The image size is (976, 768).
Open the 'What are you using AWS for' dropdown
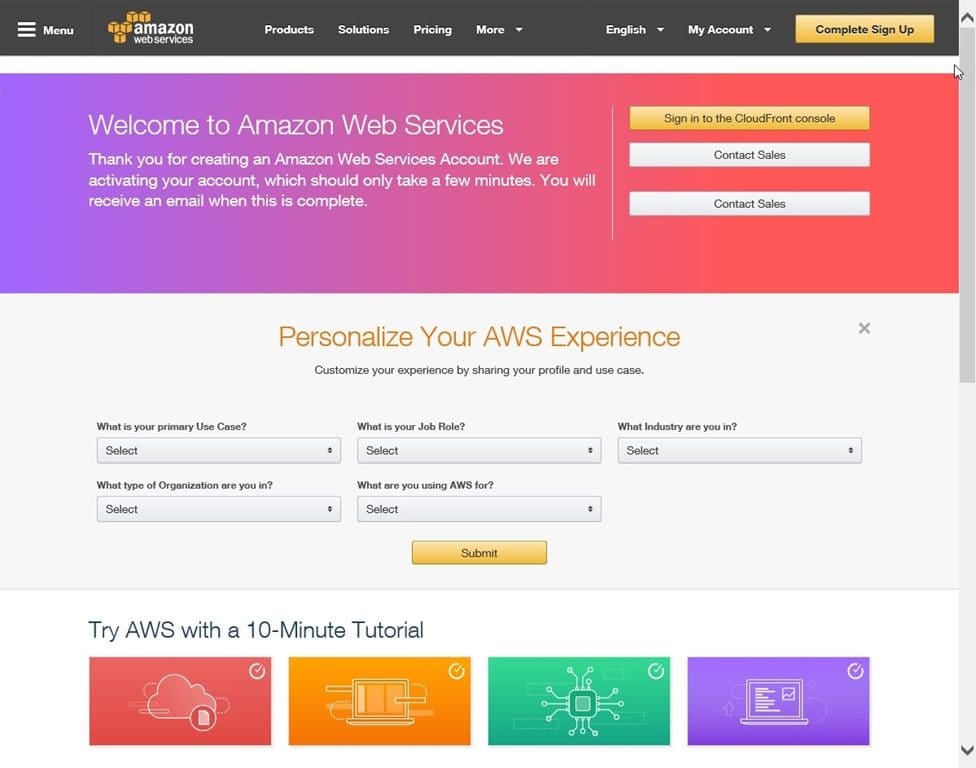pos(479,509)
